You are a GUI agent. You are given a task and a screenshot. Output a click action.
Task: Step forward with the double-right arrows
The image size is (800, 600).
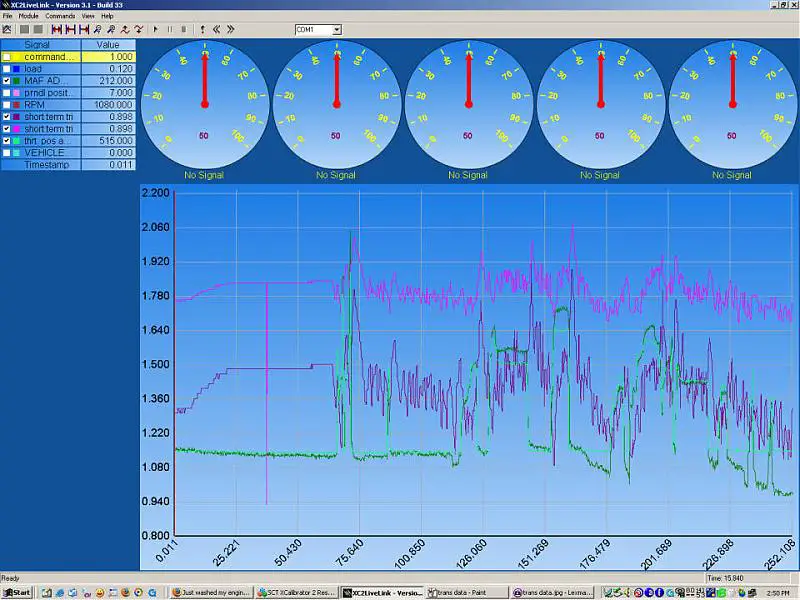231,30
